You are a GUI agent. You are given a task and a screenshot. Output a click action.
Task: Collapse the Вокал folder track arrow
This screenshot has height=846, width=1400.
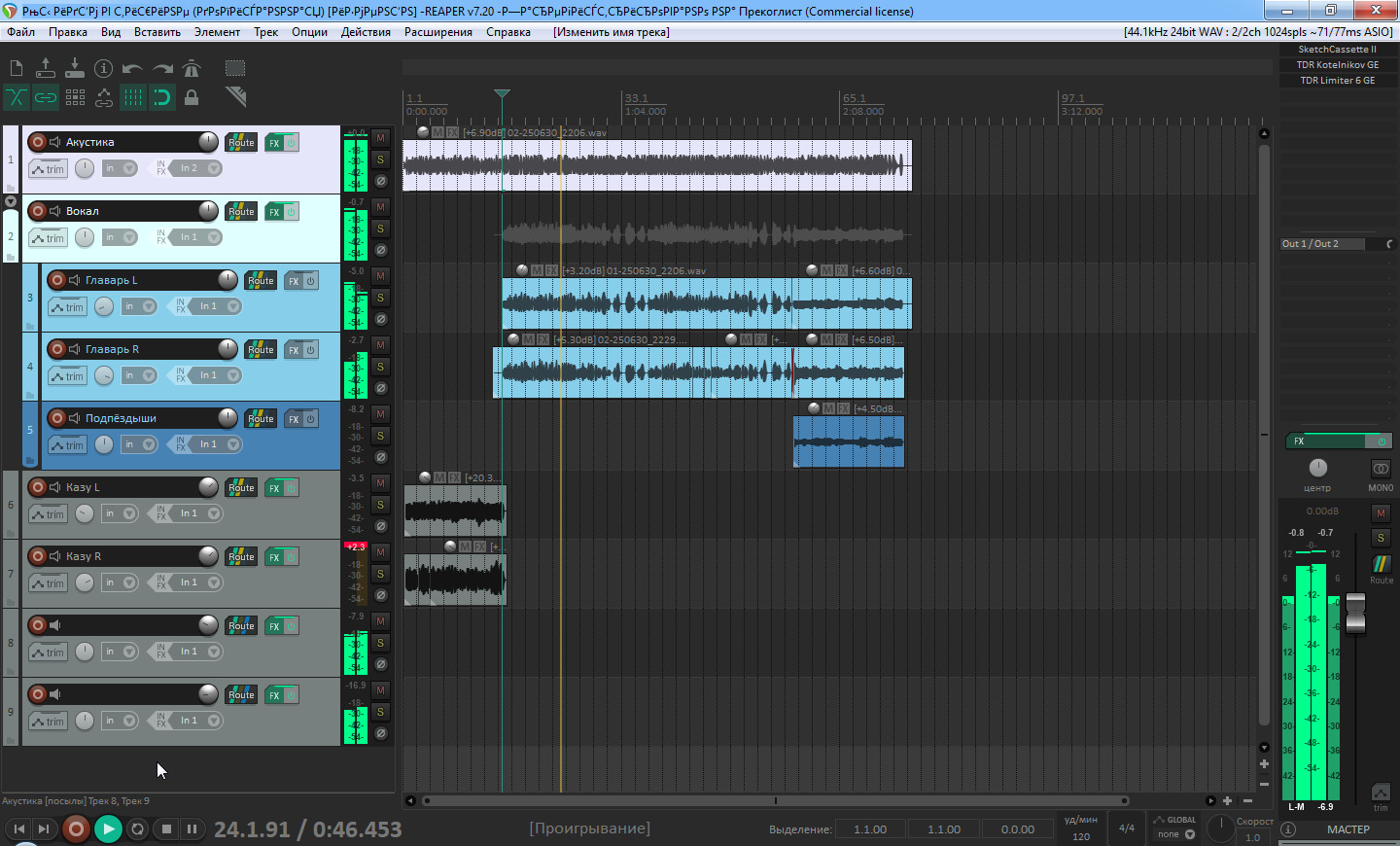click(x=11, y=202)
